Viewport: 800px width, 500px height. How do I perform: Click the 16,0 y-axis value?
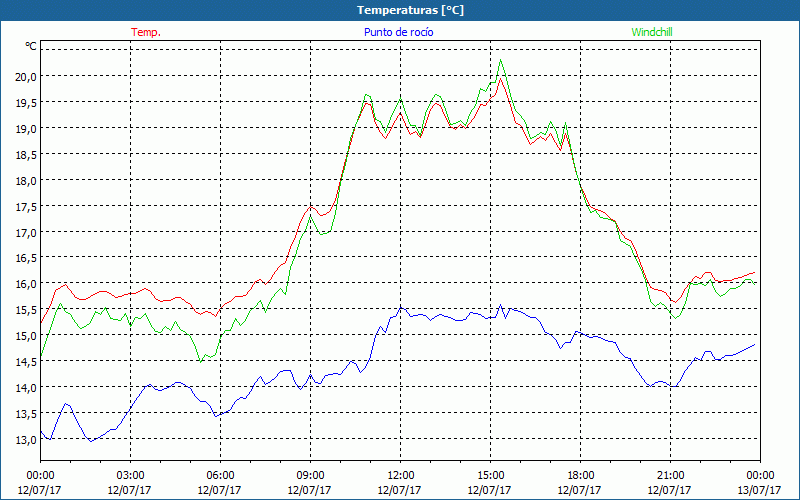[27, 284]
